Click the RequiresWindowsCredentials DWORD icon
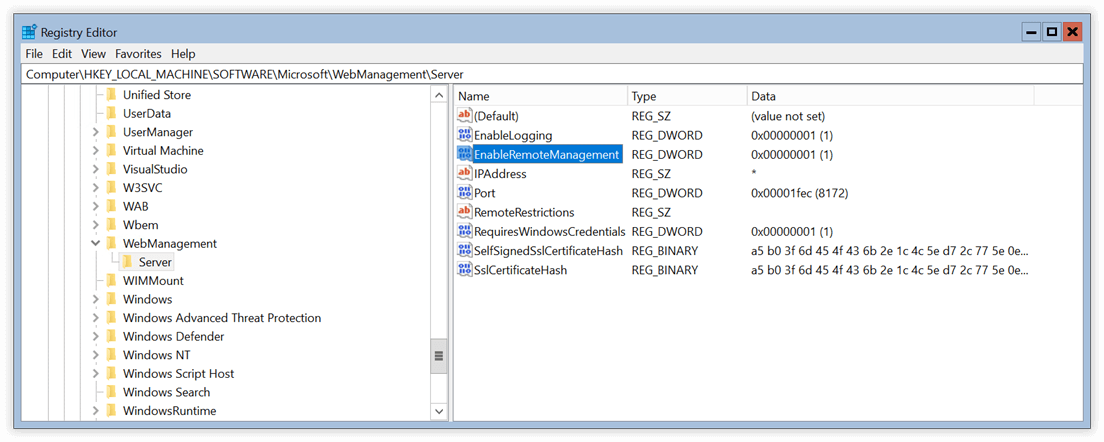Viewport: 1104px width, 442px height. click(x=465, y=231)
